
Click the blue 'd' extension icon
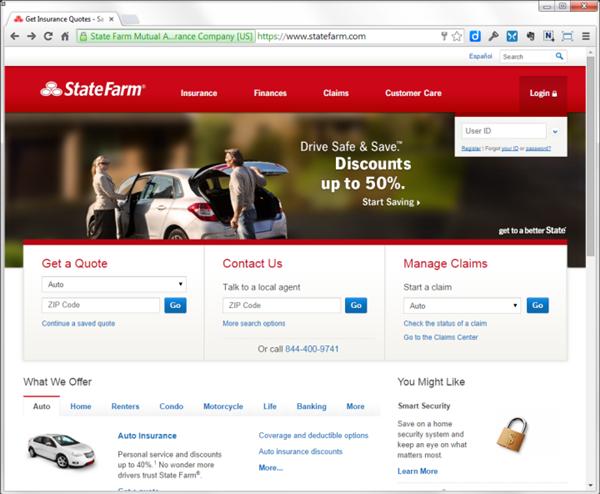tap(475, 36)
